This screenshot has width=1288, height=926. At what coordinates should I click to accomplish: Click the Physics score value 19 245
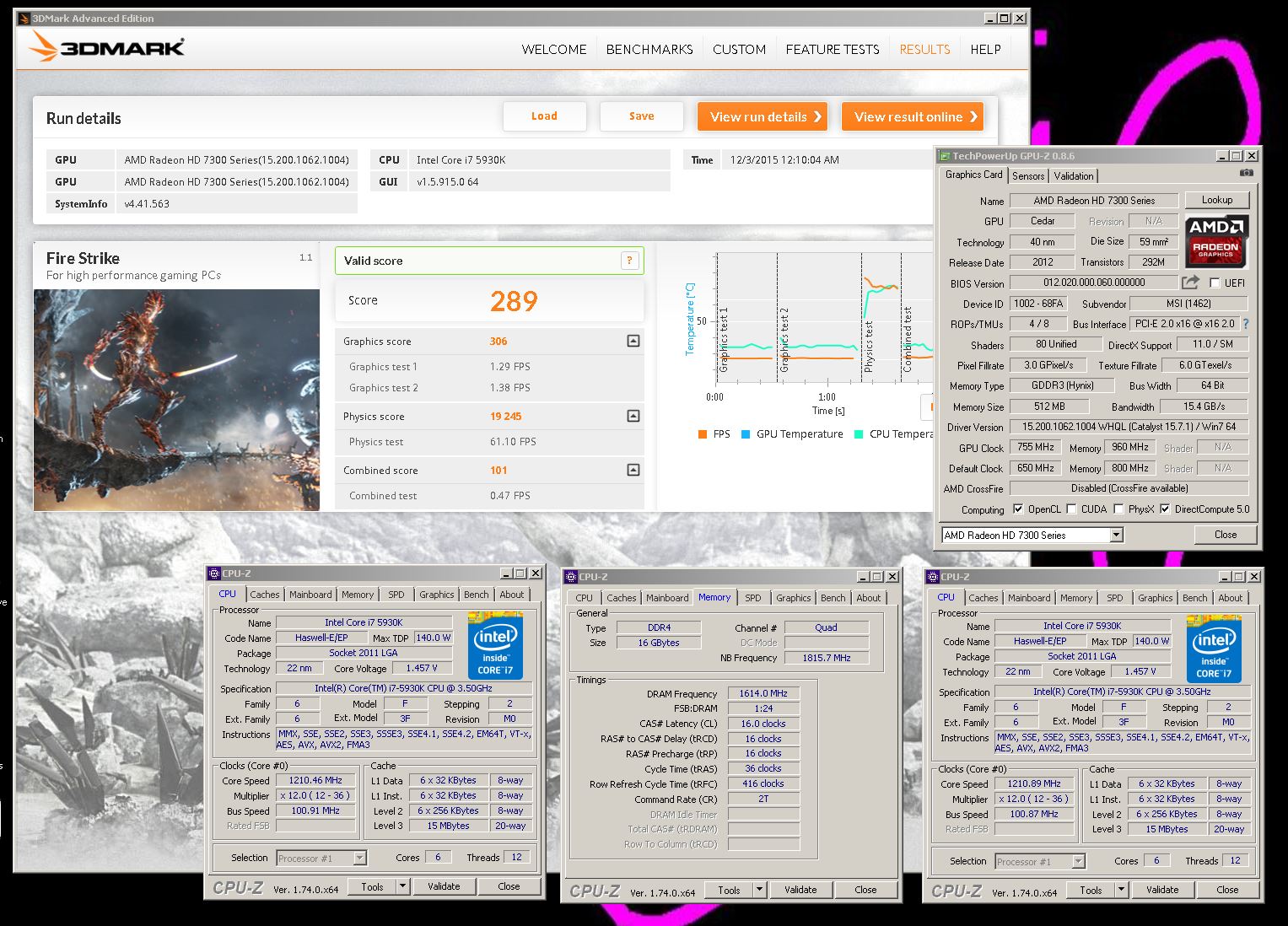coord(506,416)
